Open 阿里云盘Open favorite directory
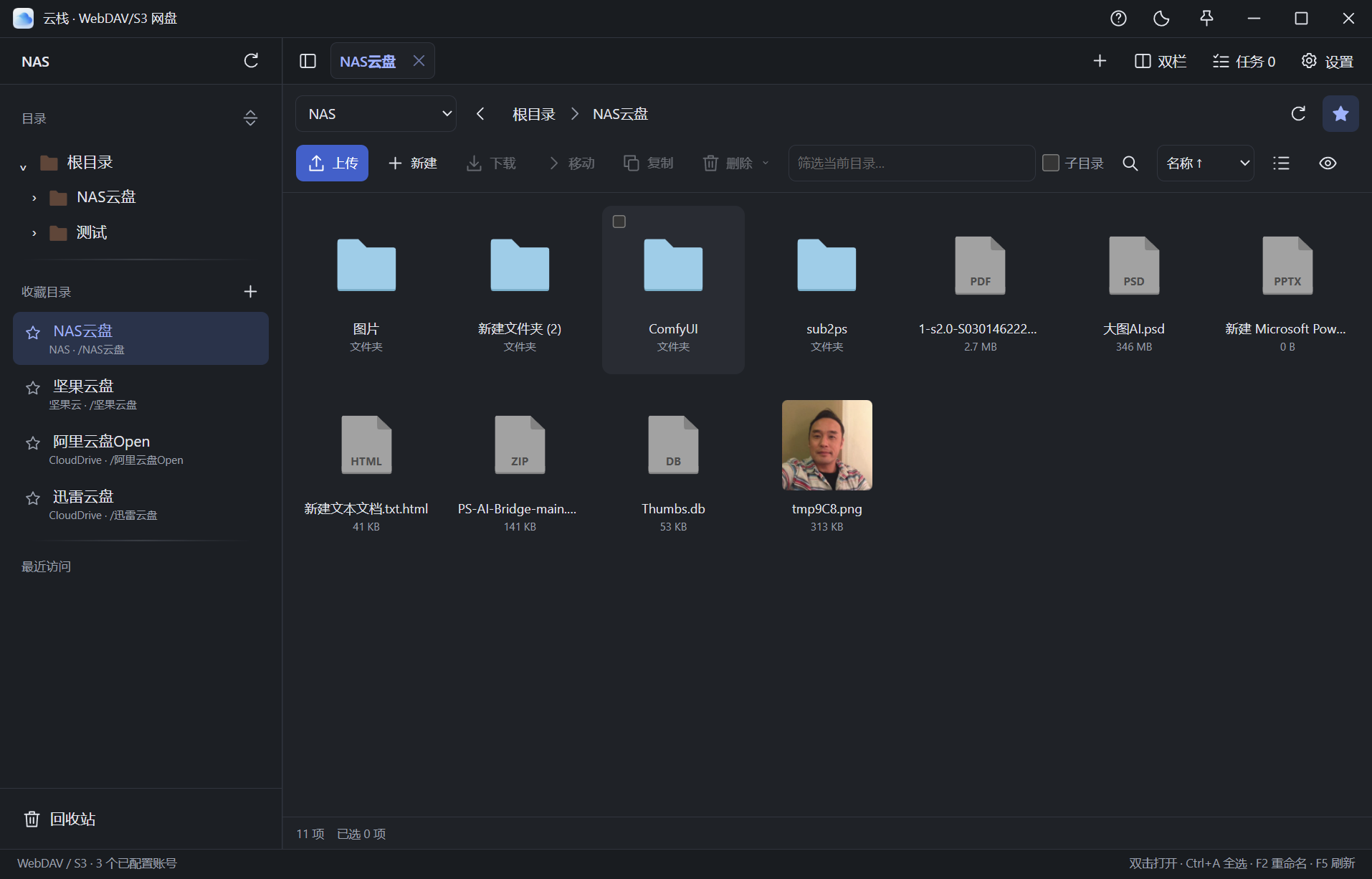 point(140,449)
